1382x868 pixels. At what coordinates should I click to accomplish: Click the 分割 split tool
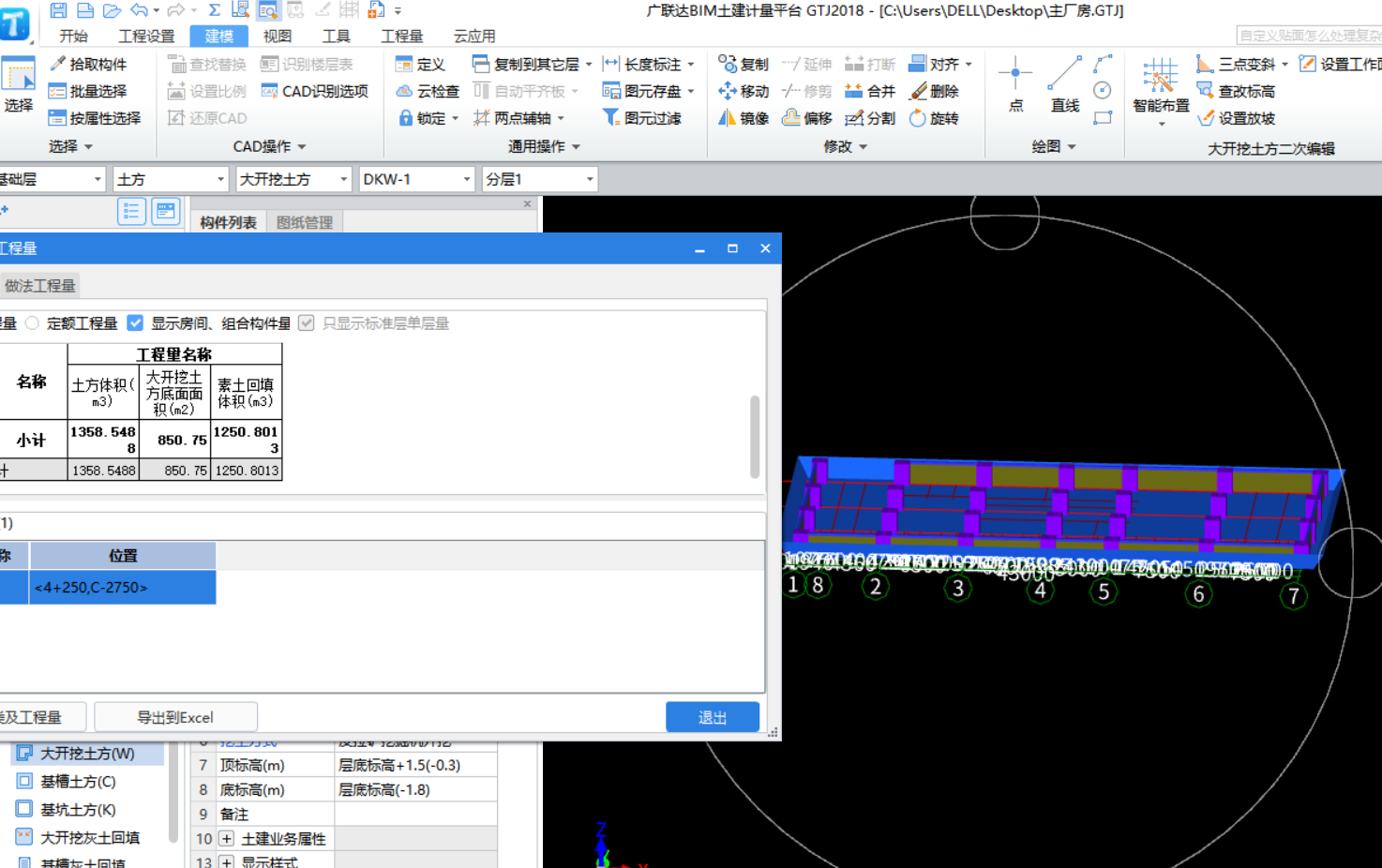click(870, 118)
